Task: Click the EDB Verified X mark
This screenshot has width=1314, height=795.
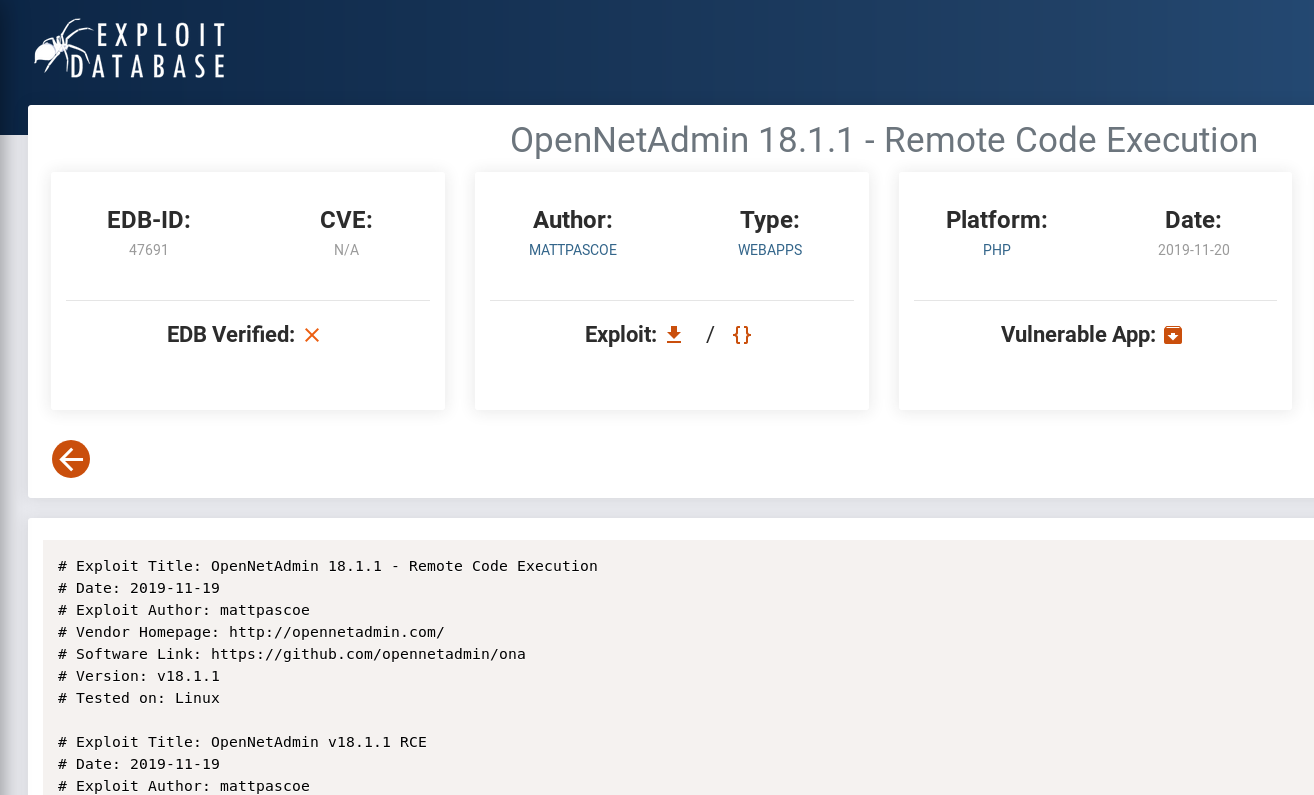Action: pos(312,335)
